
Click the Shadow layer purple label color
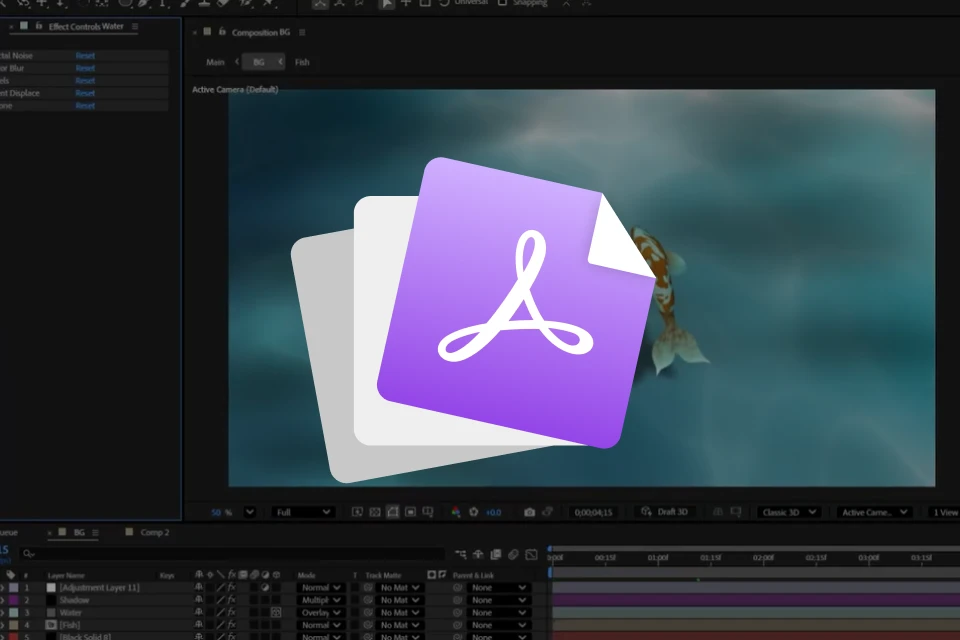point(13,600)
